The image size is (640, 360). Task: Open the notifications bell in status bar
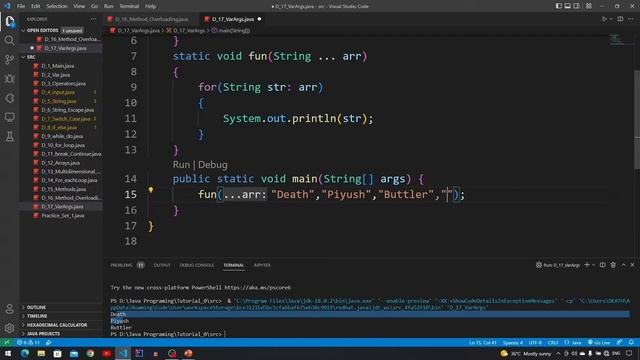(x=631, y=342)
